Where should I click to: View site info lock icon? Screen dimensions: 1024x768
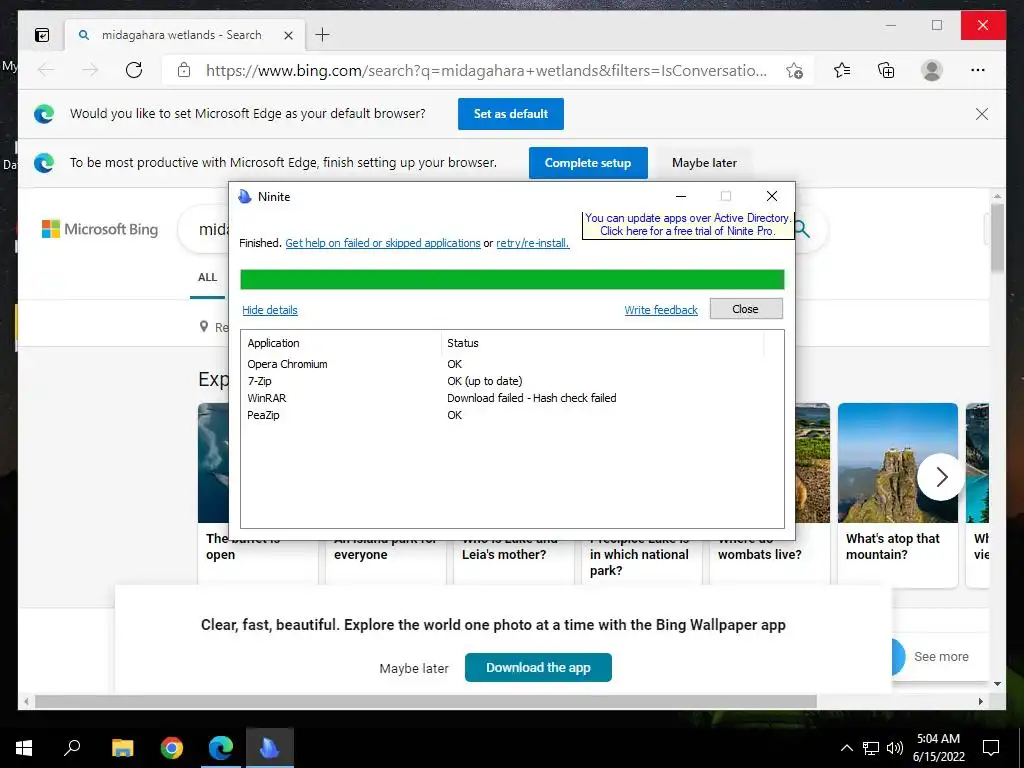pyautogui.click(x=184, y=70)
